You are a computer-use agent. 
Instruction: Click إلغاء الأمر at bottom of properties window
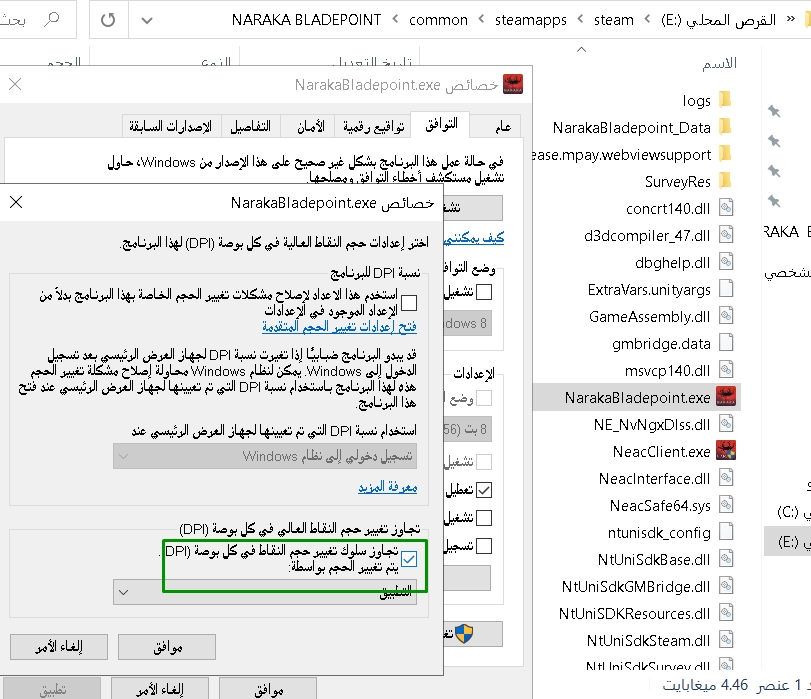[x=160, y=690]
